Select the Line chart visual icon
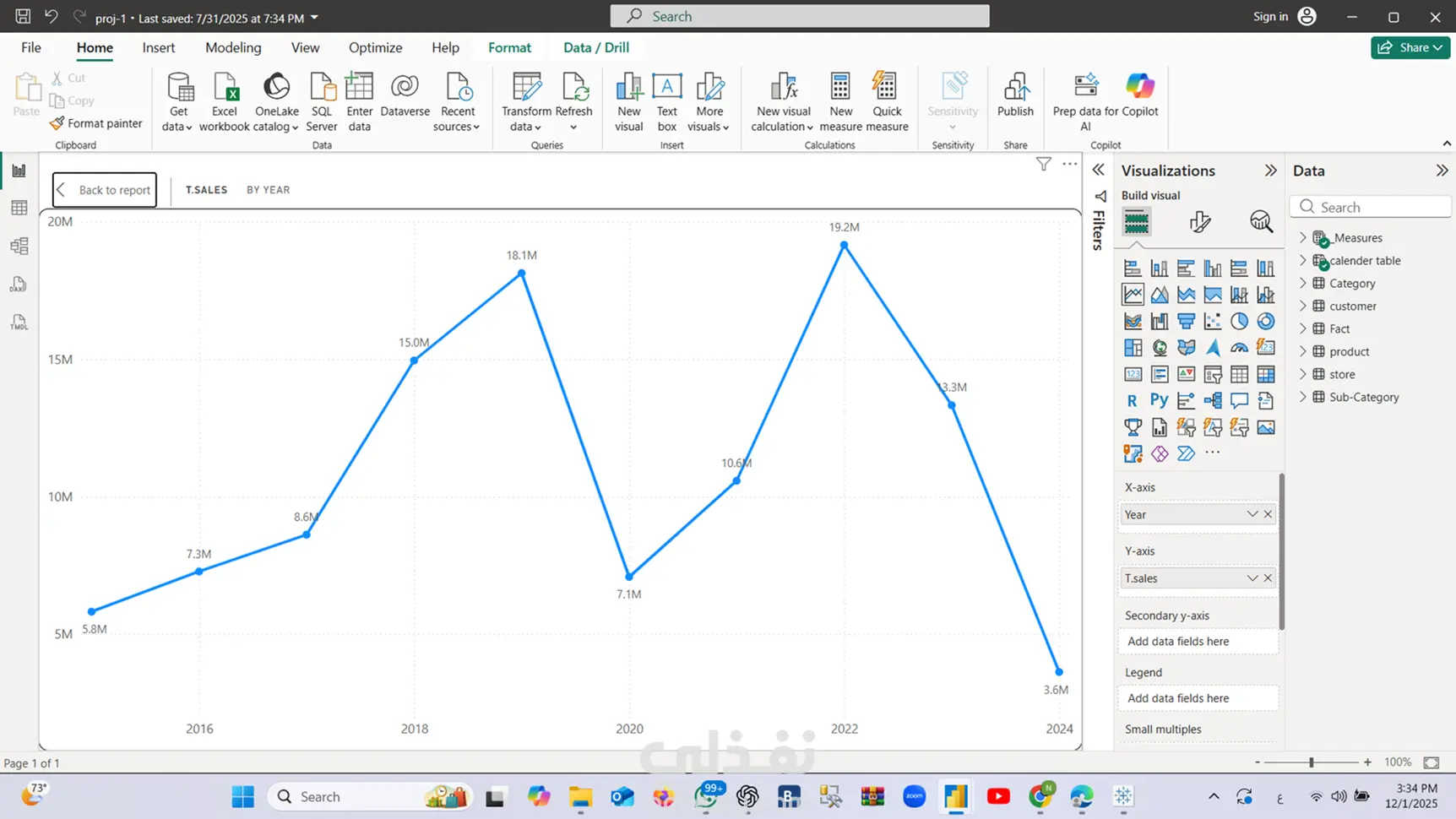Viewport: 1456px width, 819px height. click(x=1133, y=295)
